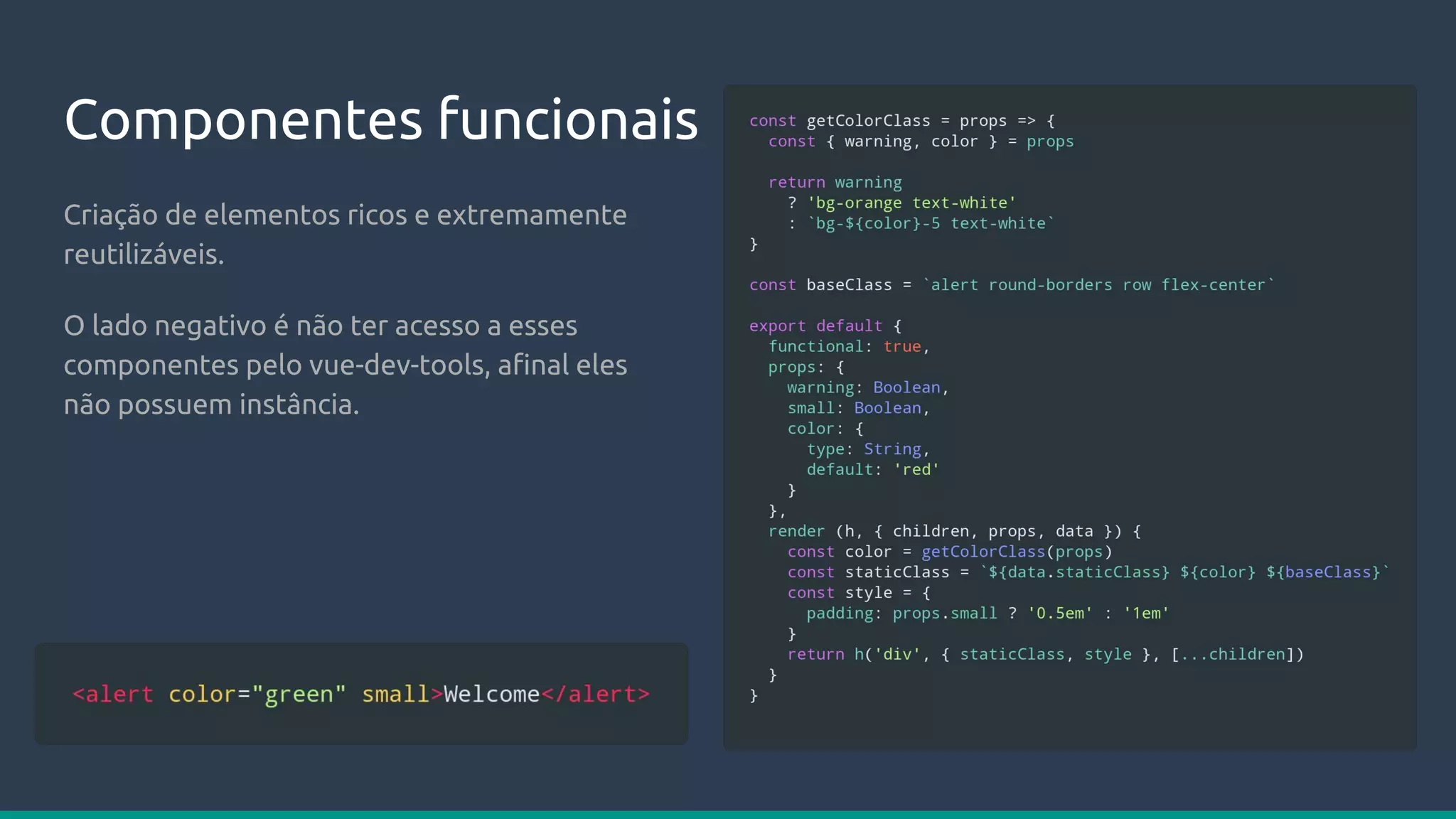Image resolution: width=1456 pixels, height=819 pixels.
Task: Click the 'small: Boolean,' line
Action: click(x=858, y=408)
